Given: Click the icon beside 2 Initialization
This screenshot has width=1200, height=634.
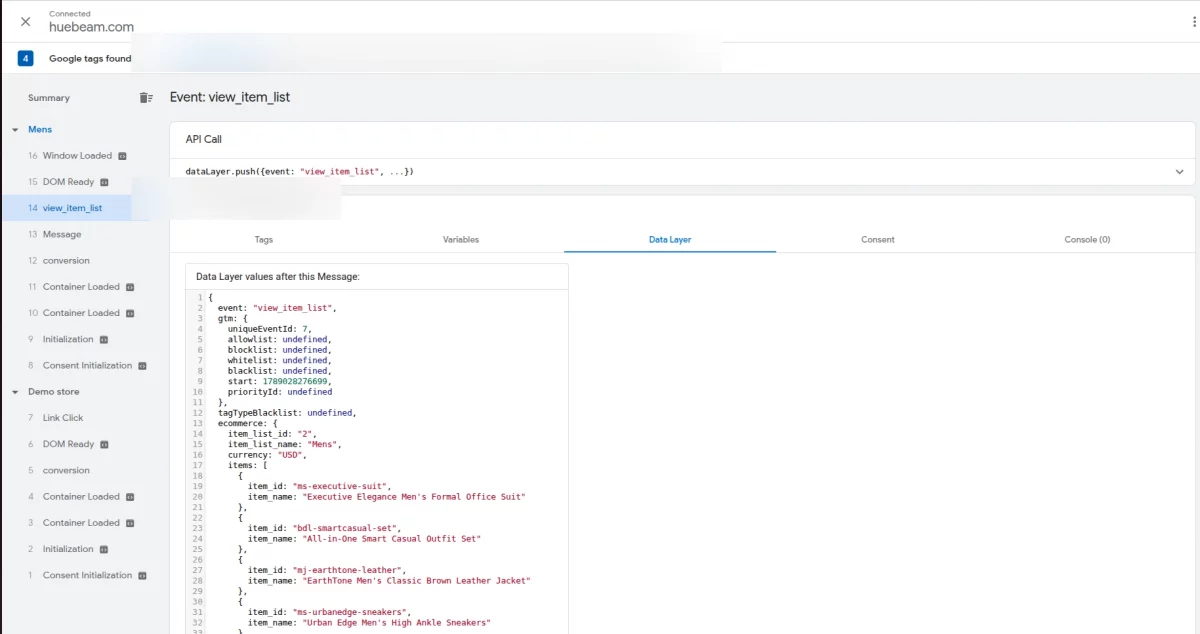Looking at the screenshot, I should 104,549.
